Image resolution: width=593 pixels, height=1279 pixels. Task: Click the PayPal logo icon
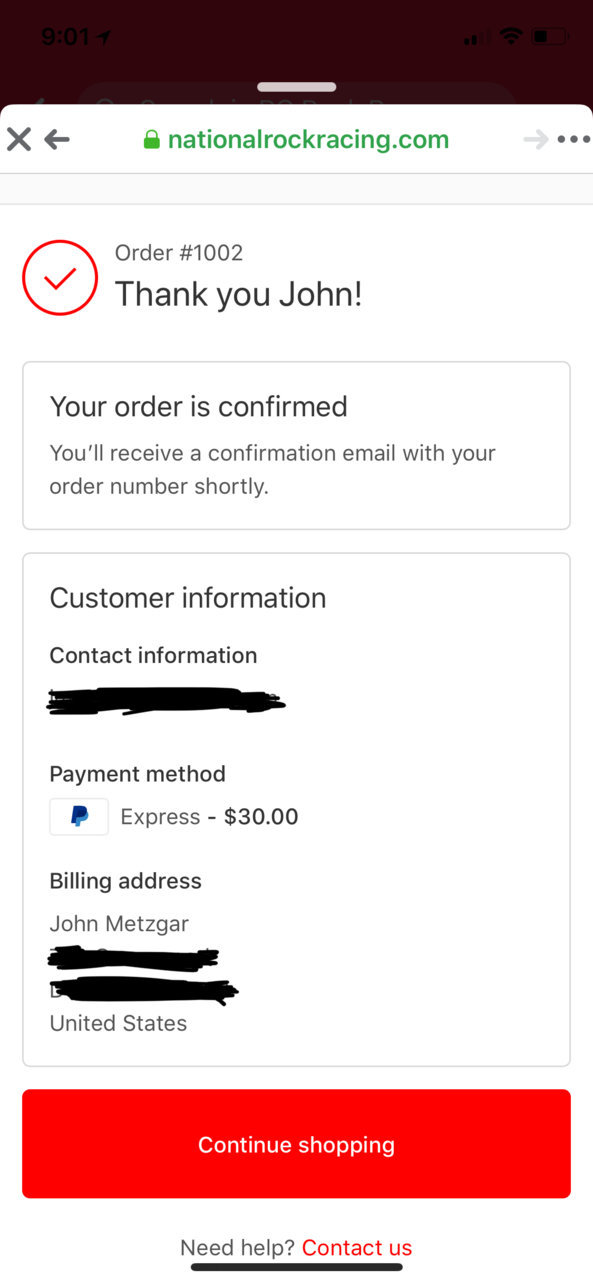pyautogui.click(x=79, y=817)
